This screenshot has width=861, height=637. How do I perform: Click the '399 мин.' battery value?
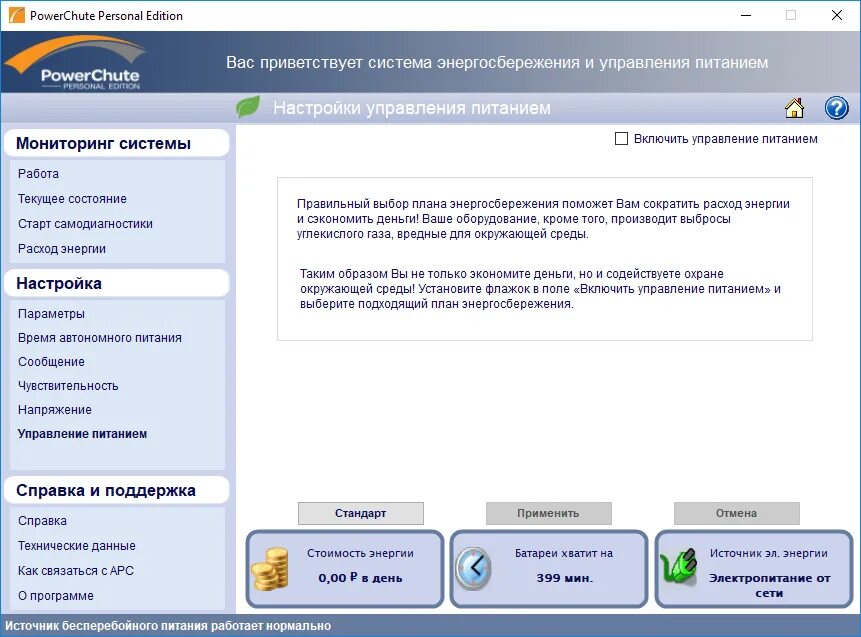pos(564,578)
